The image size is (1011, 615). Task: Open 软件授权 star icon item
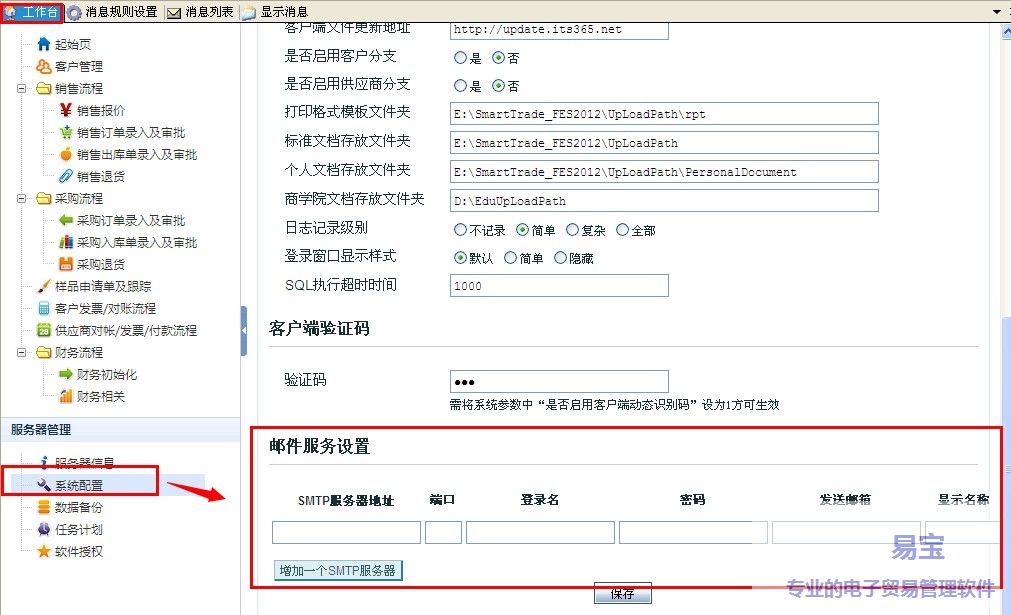(x=78, y=551)
